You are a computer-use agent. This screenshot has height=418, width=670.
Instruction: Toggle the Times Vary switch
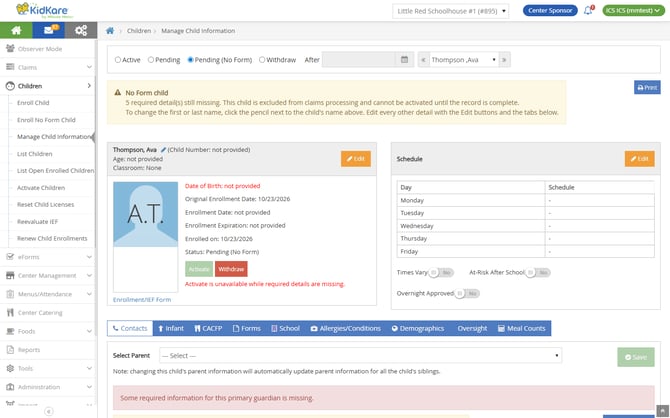point(441,272)
